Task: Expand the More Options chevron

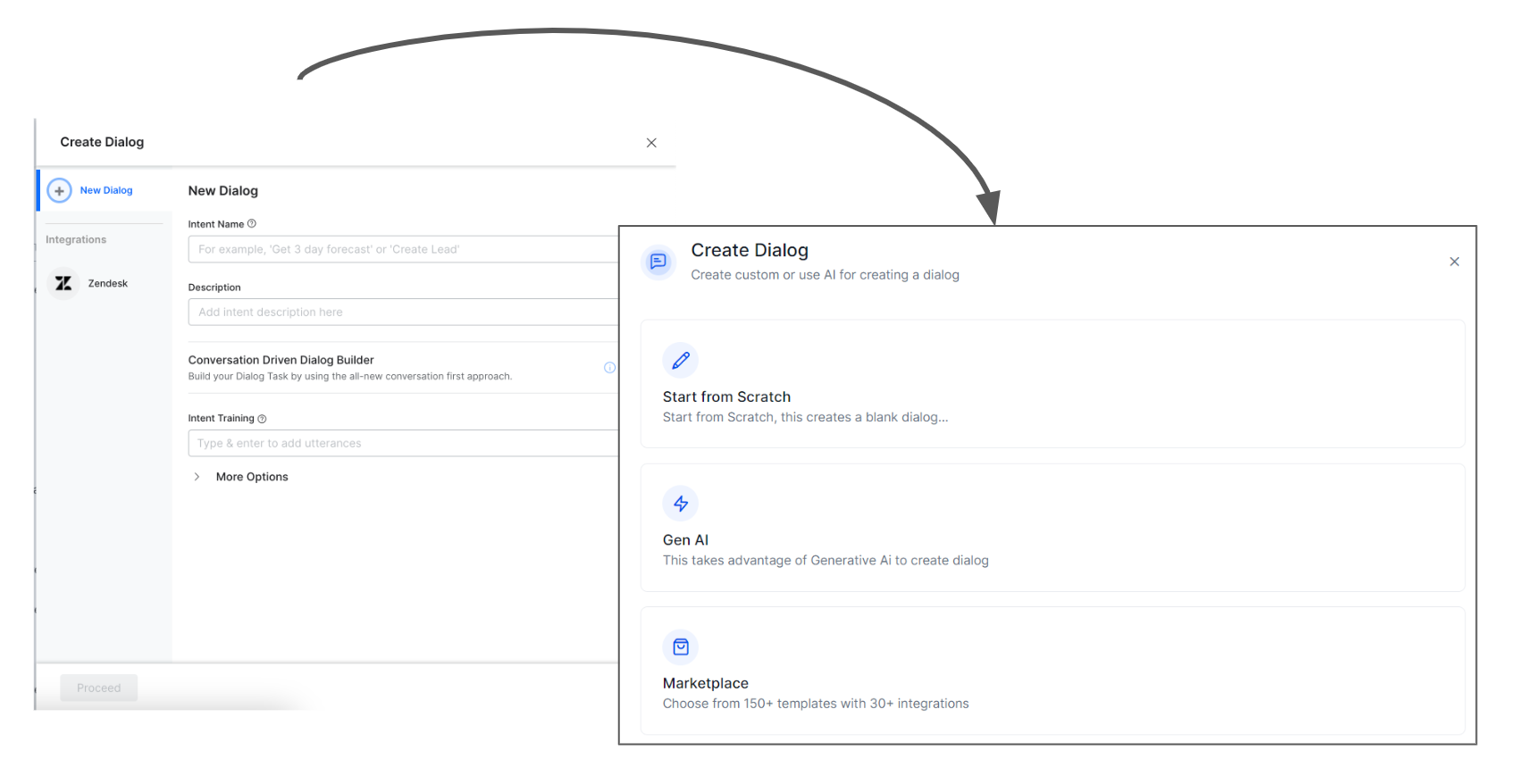Action: (x=197, y=477)
